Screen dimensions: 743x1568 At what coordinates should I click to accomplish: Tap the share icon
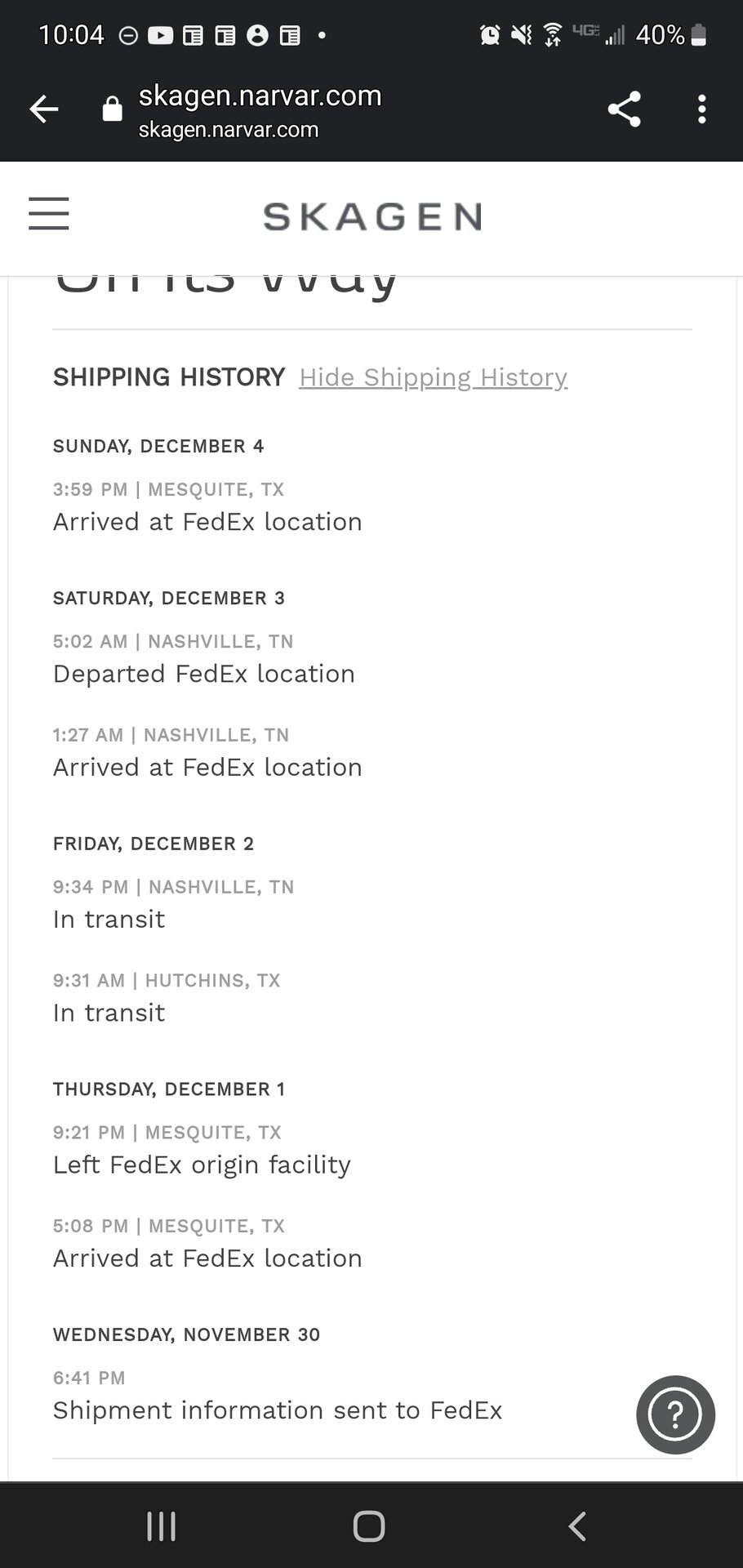tap(625, 109)
